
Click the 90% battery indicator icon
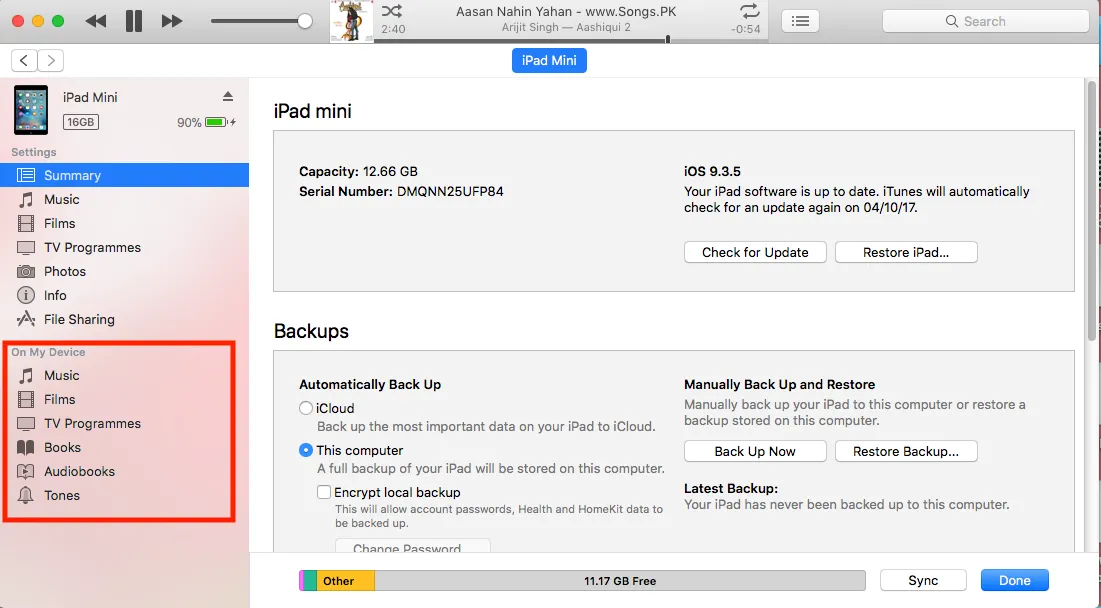click(x=216, y=122)
